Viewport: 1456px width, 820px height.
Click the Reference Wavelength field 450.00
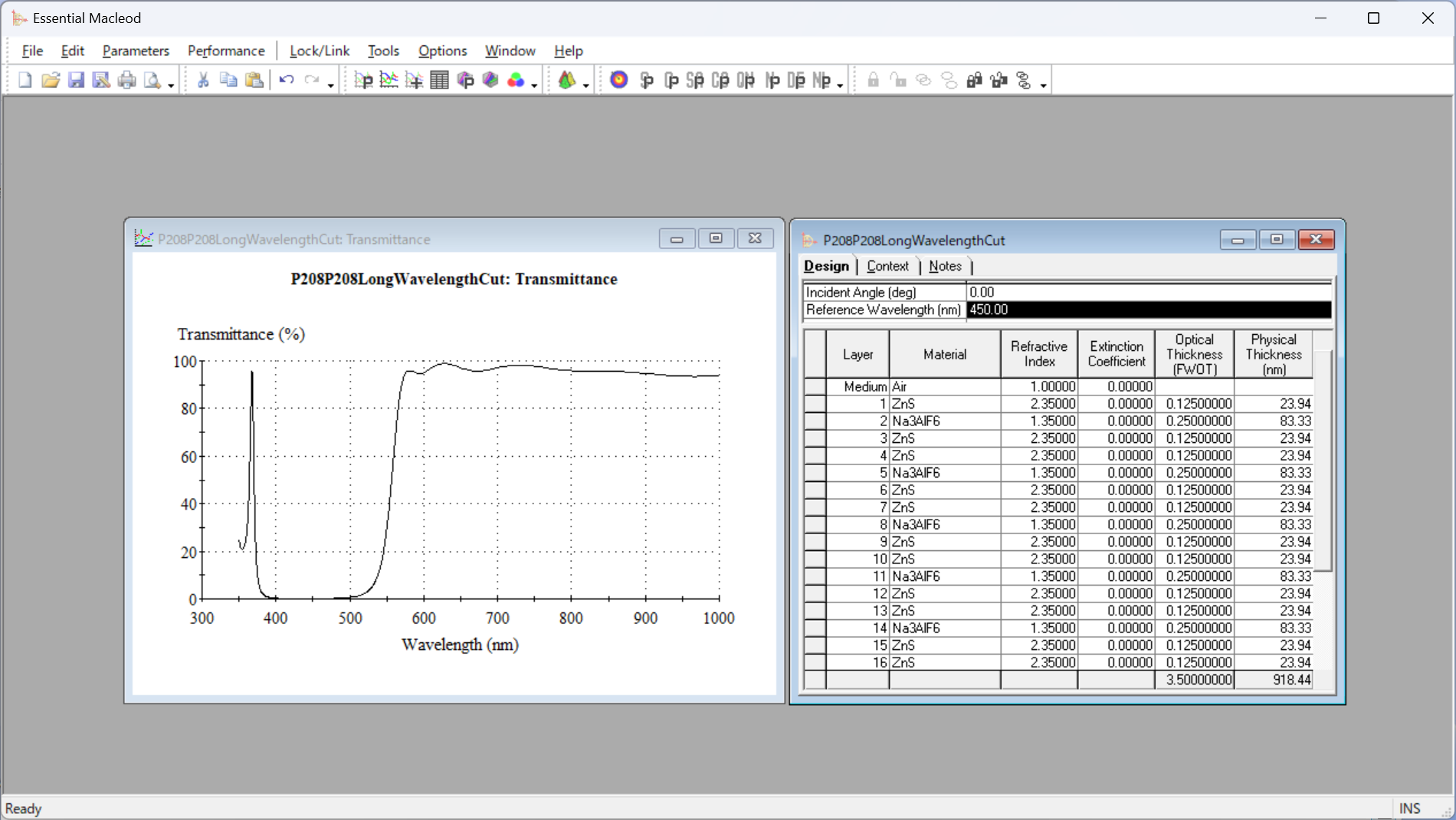click(x=1149, y=310)
